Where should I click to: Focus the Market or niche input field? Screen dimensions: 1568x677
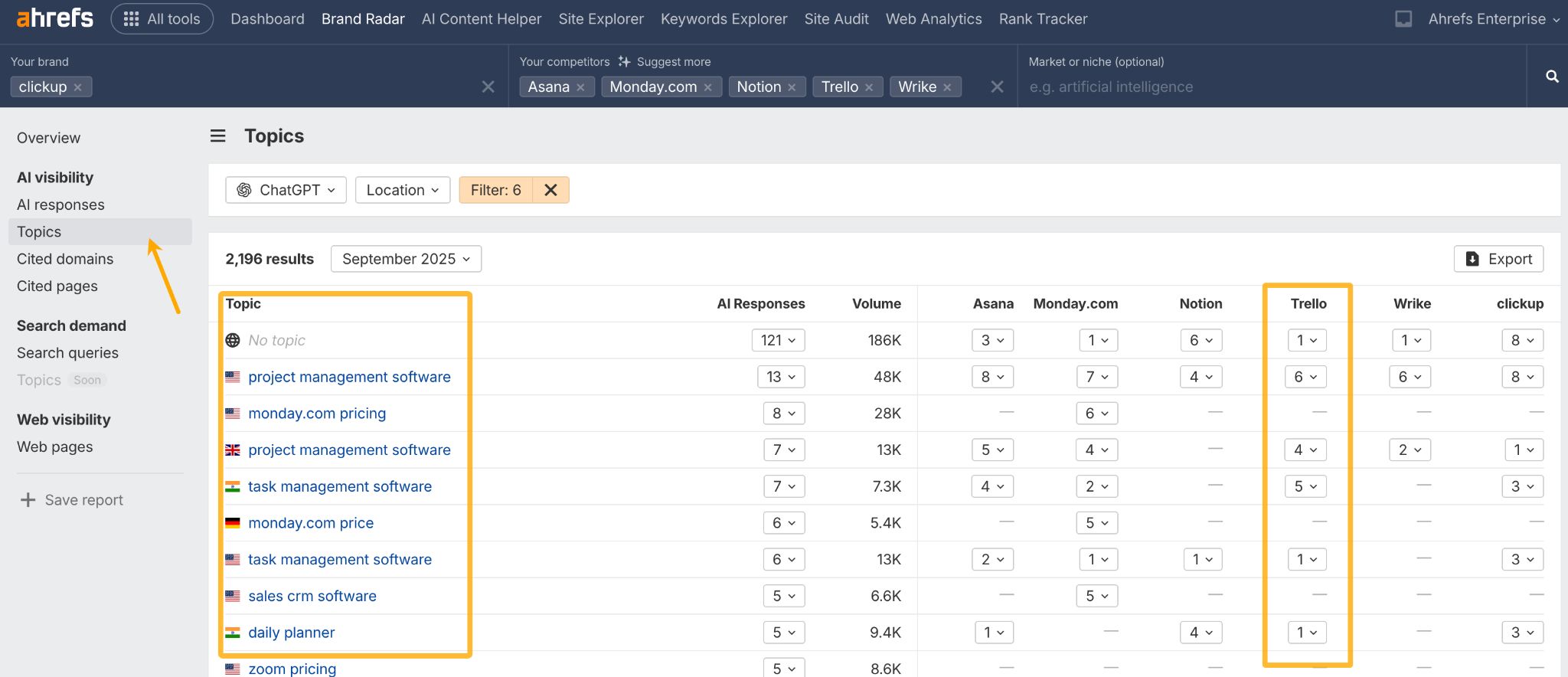(1271, 87)
